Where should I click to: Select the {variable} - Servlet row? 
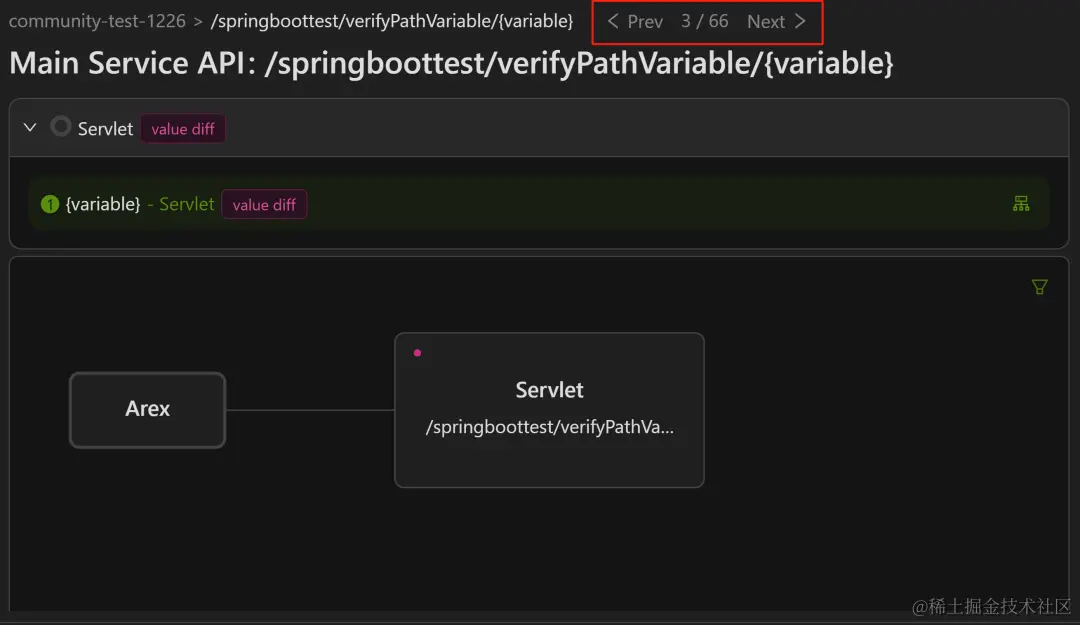[x=539, y=204]
